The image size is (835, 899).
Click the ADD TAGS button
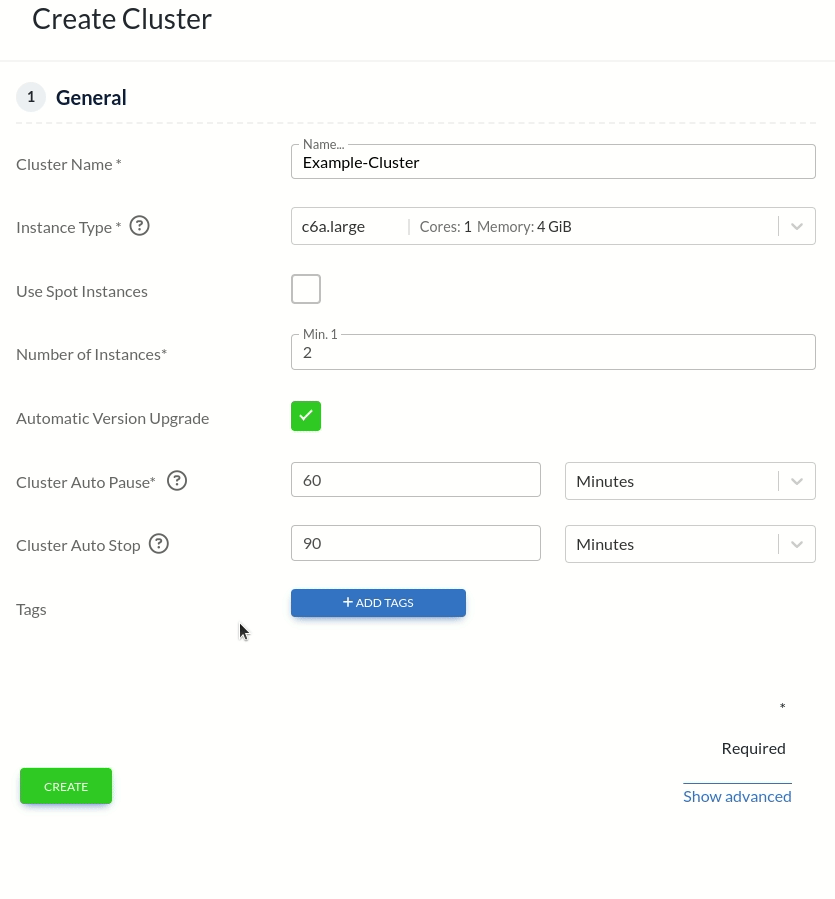click(378, 602)
